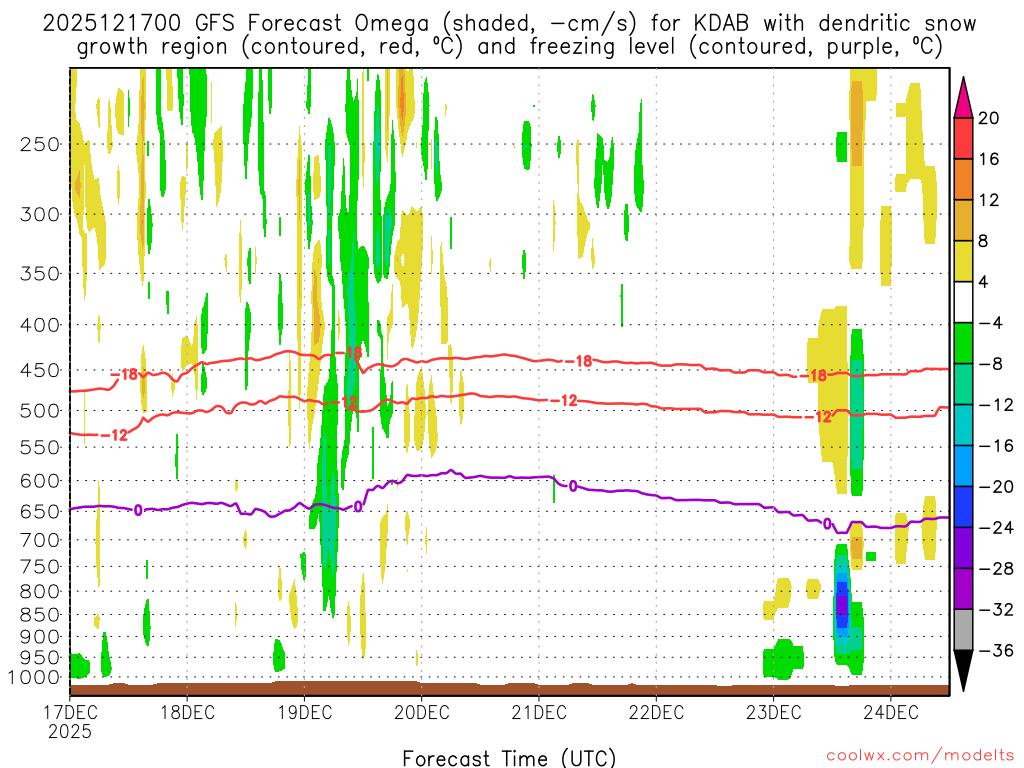The image size is (1024, 768).
Task: Click the color bar value label -16
Action: click(x=995, y=446)
